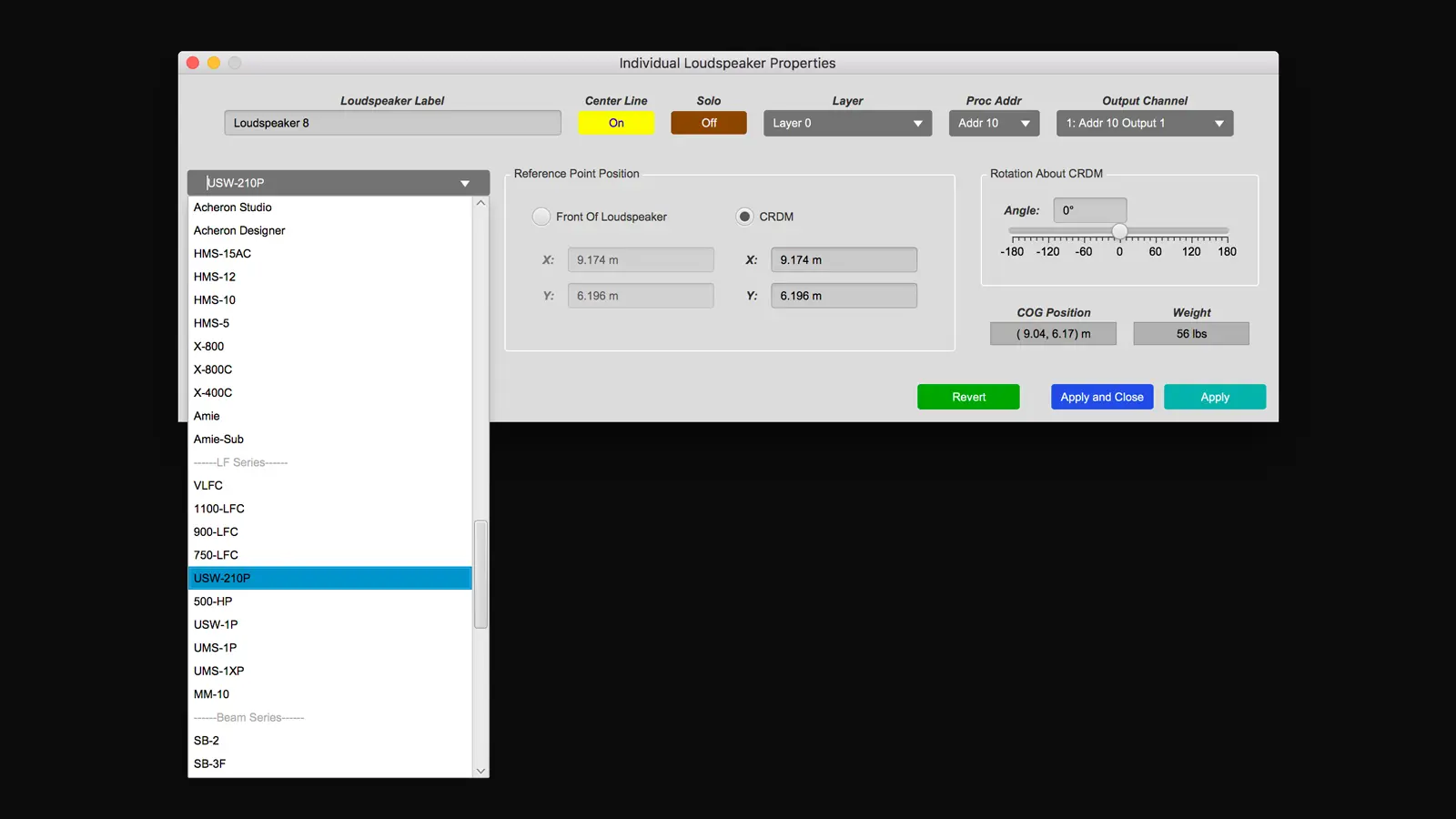Collapse the loudspeaker model dropdown list
Image resolution: width=1456 pixels, height=819 pixels.
coord(464,182)
